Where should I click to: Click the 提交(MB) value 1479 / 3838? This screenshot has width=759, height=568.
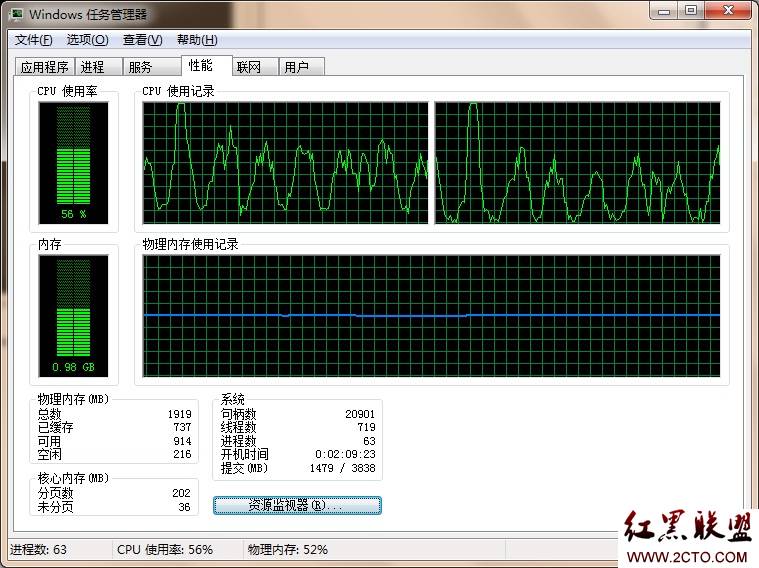coord(343,468)
